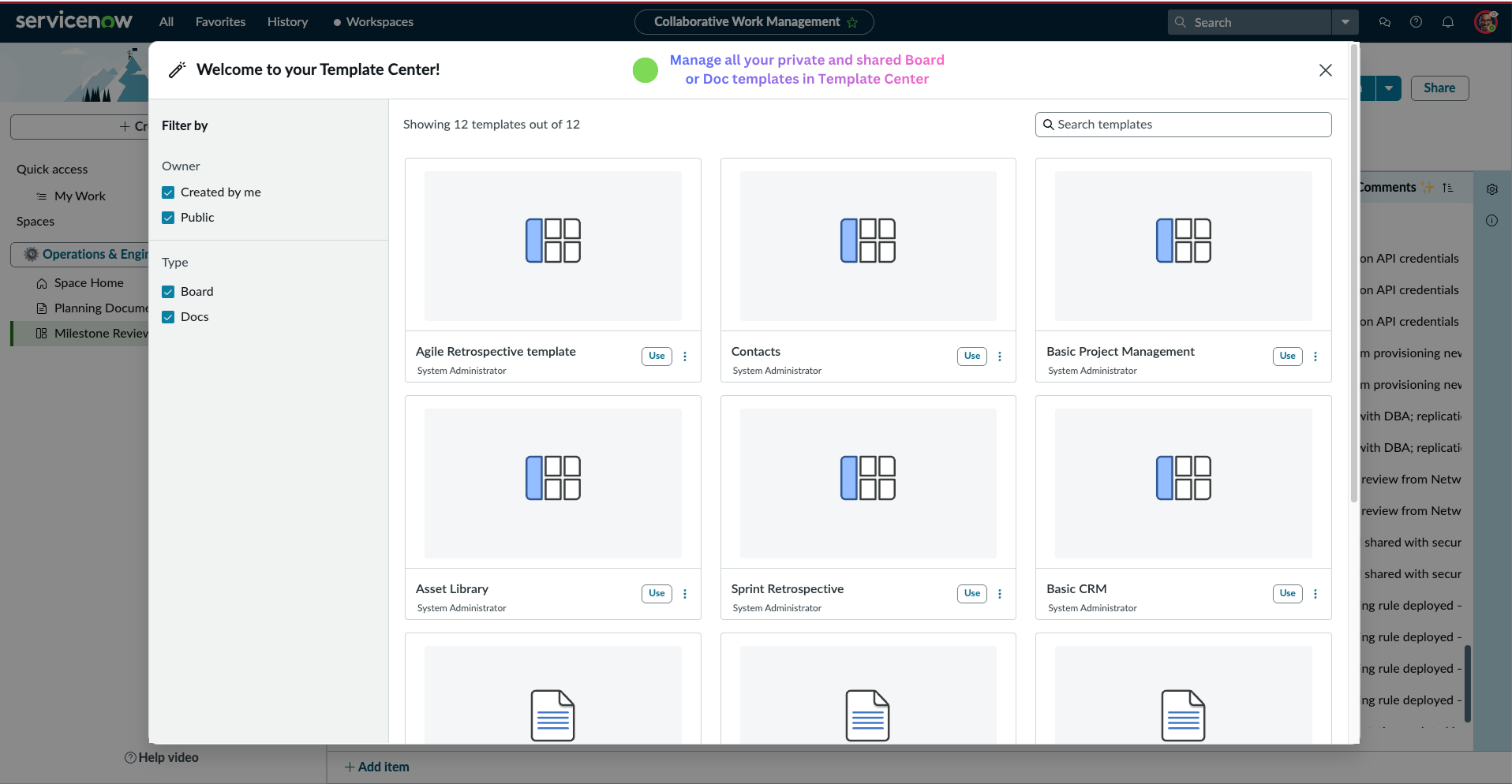This screenshot has height=784, width=1512.
Task: Open the Favorites menu
Action: [x=220, y=22]
